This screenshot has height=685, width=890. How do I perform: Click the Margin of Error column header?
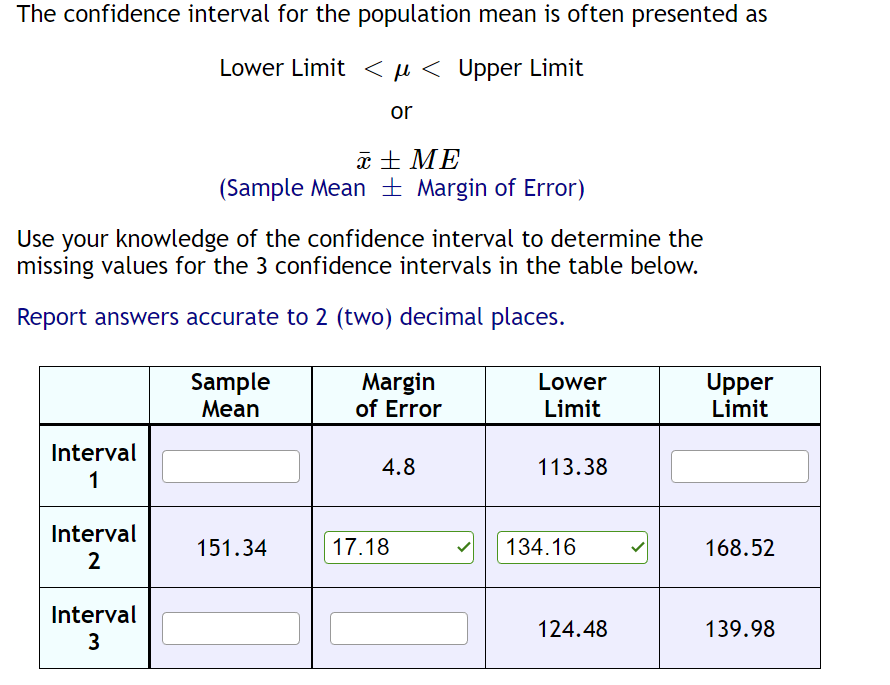(398, 395)
